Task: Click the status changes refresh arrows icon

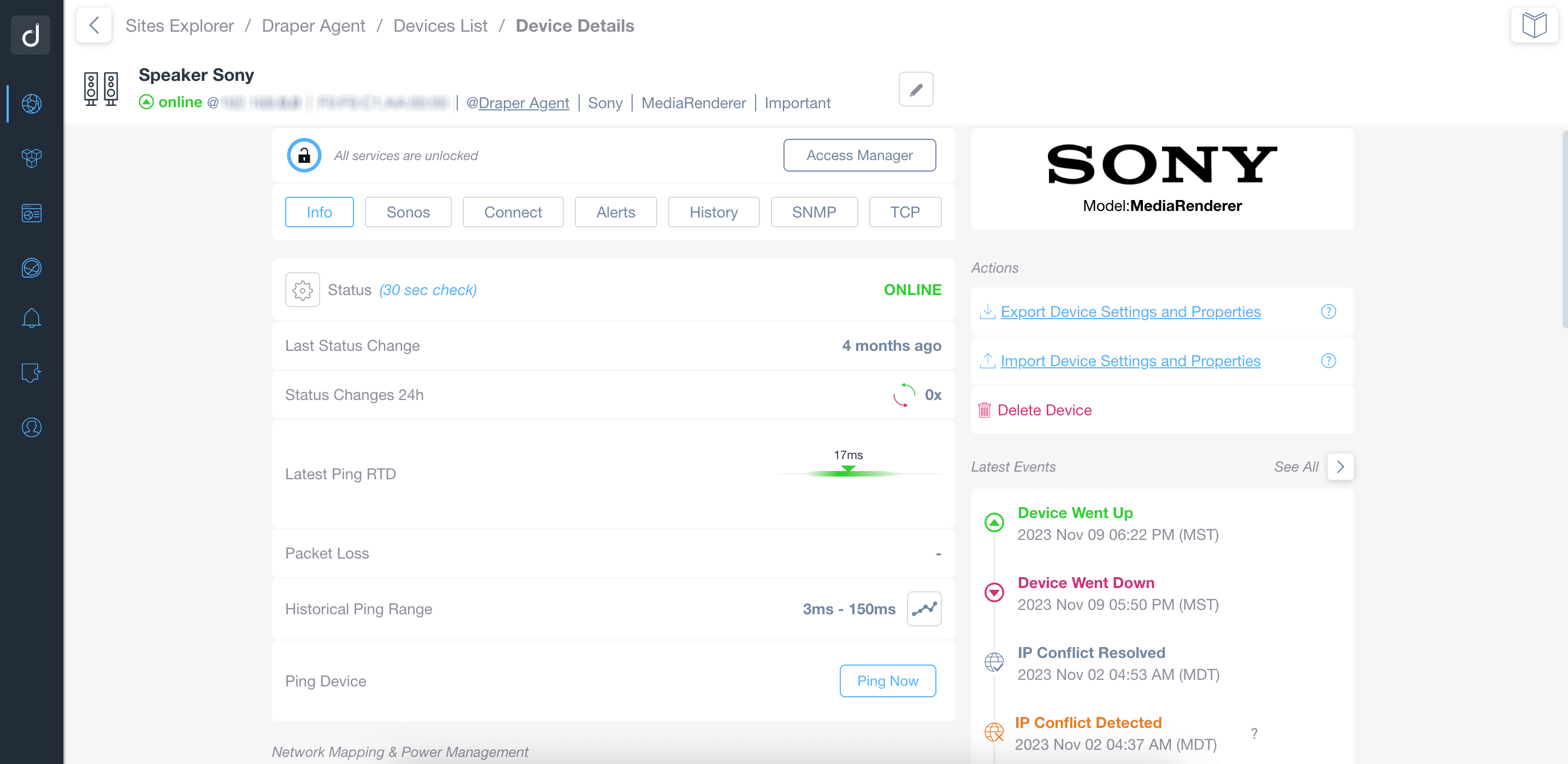Action: [904, 395]
